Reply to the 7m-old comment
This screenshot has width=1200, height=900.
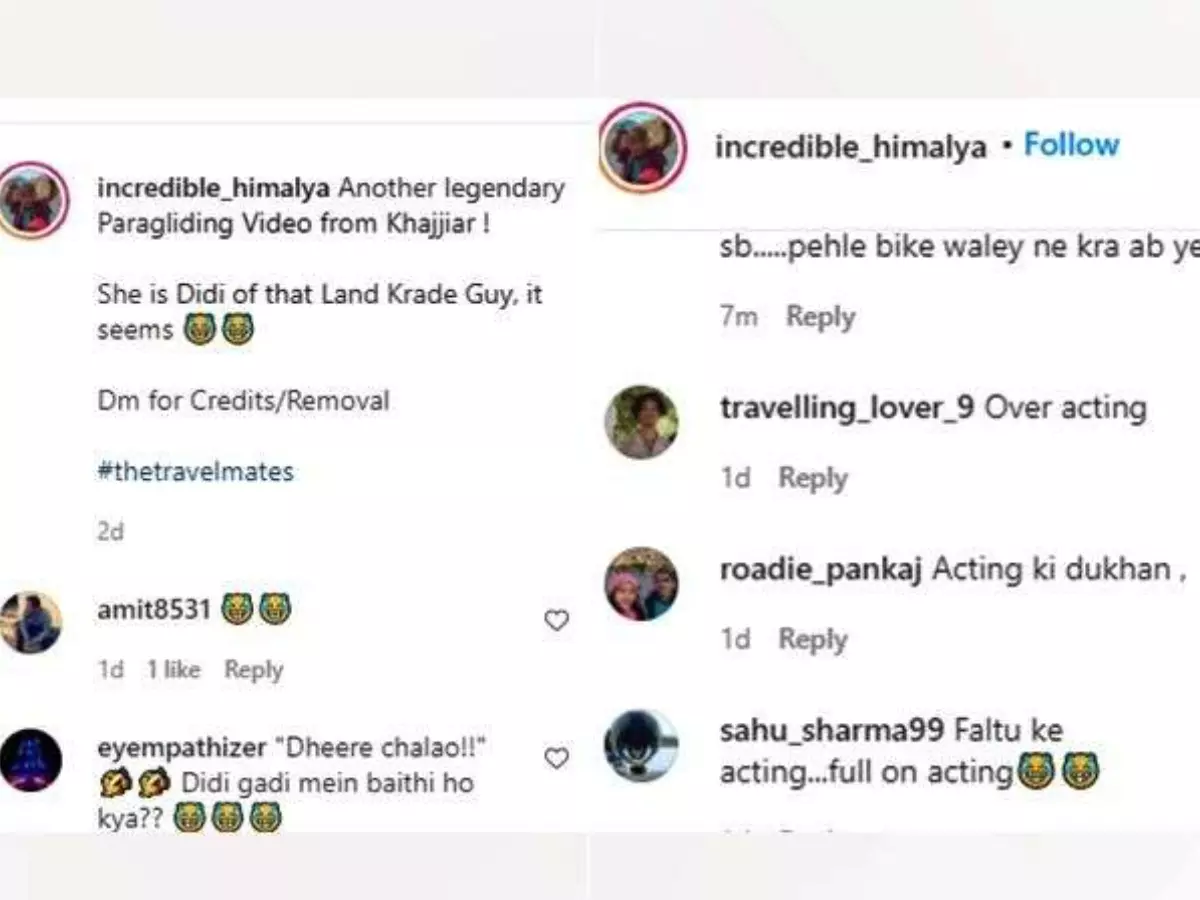(820, 317)
